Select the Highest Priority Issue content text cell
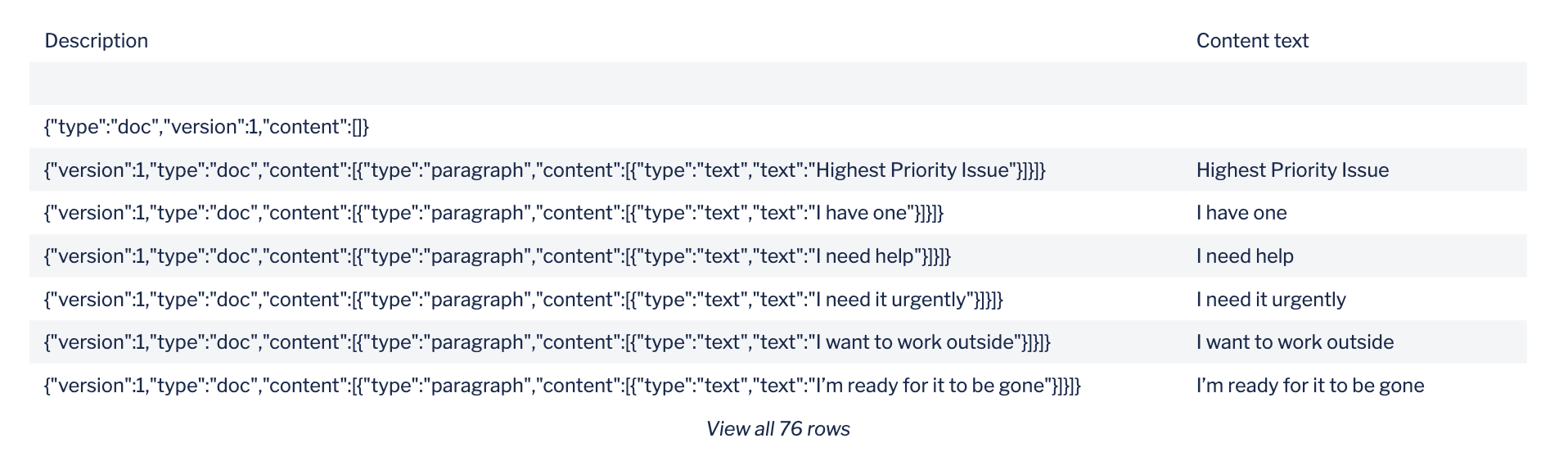The width and height of the screenshot is (1568, 470). click(x=1292, y=170)
